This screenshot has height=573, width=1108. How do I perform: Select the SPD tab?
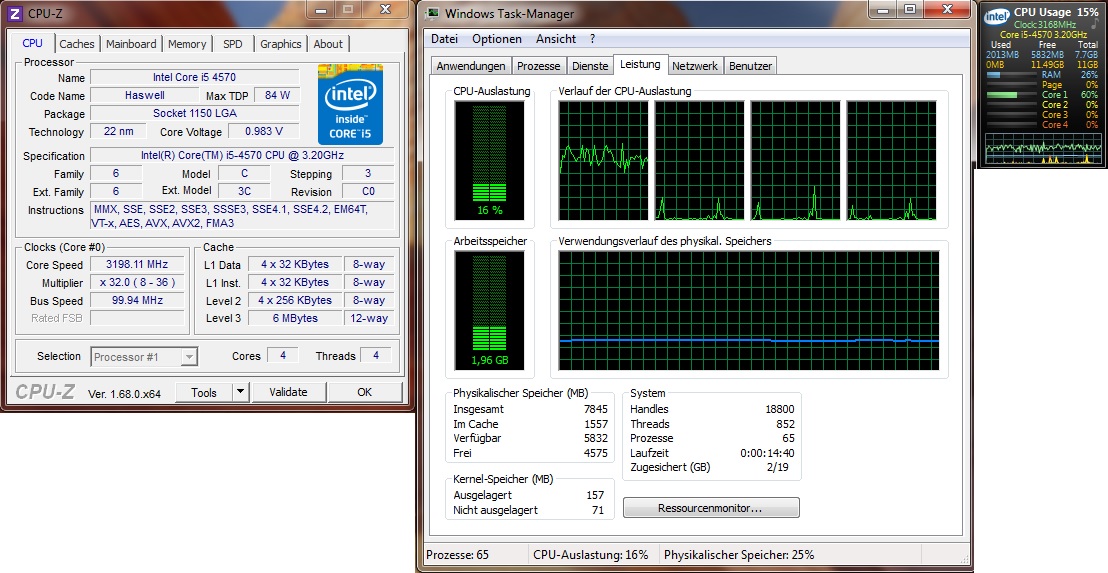click(x=232, y=44)
